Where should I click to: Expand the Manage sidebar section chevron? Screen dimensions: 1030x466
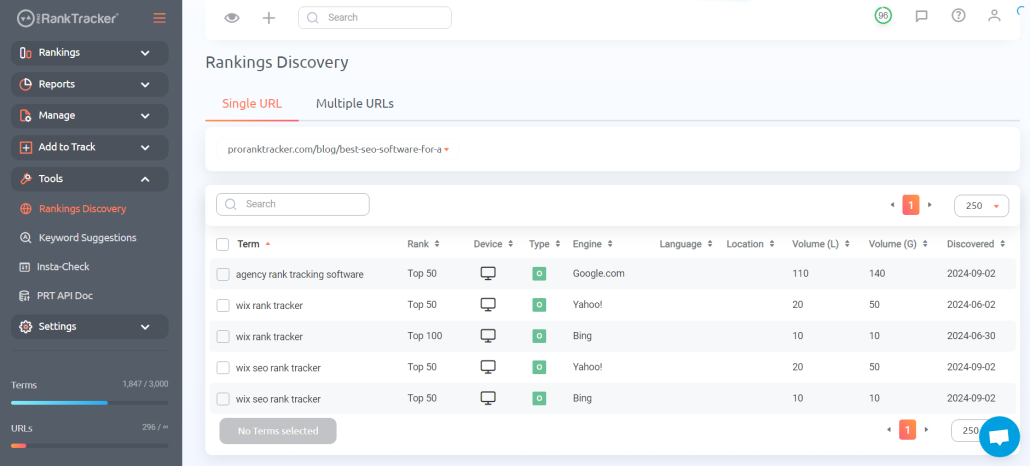tap(145, 116)
